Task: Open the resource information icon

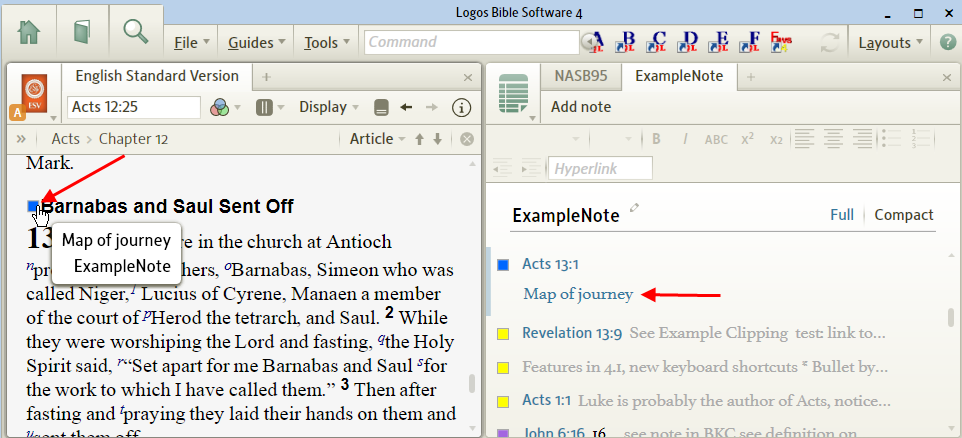Action: [461, 108]
